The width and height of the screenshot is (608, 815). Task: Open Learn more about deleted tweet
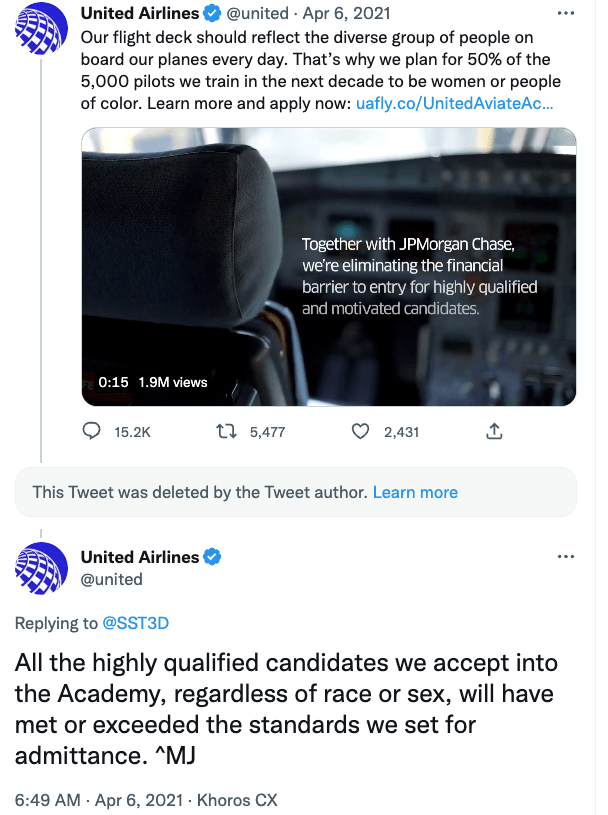click(415, 492)
